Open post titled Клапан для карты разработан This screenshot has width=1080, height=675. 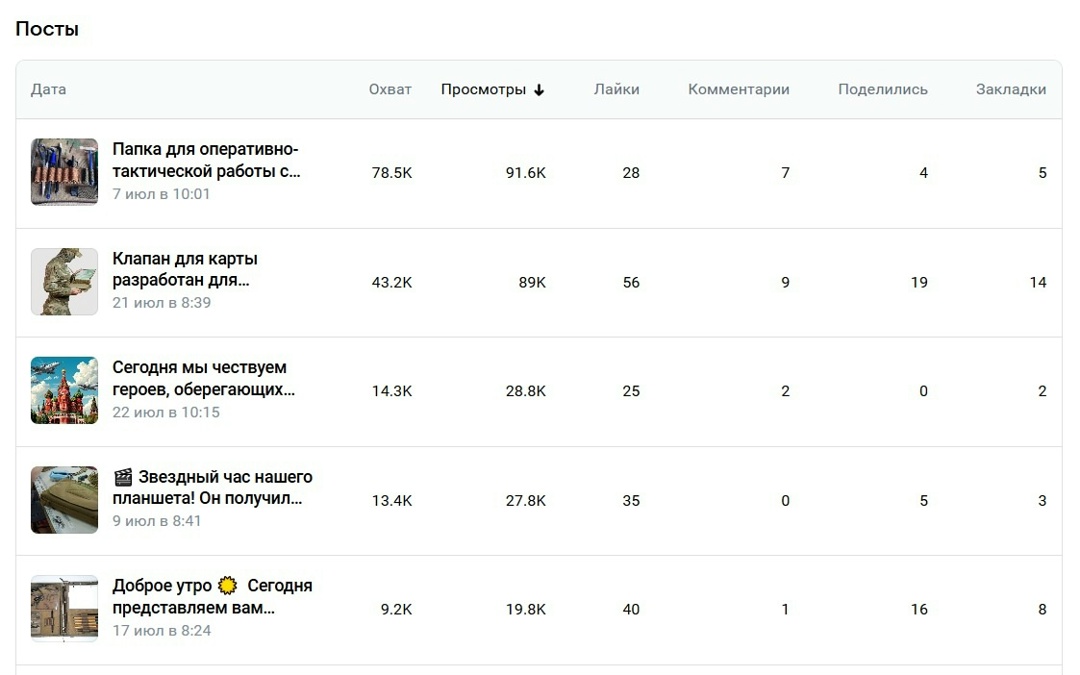tap(185, 269)
